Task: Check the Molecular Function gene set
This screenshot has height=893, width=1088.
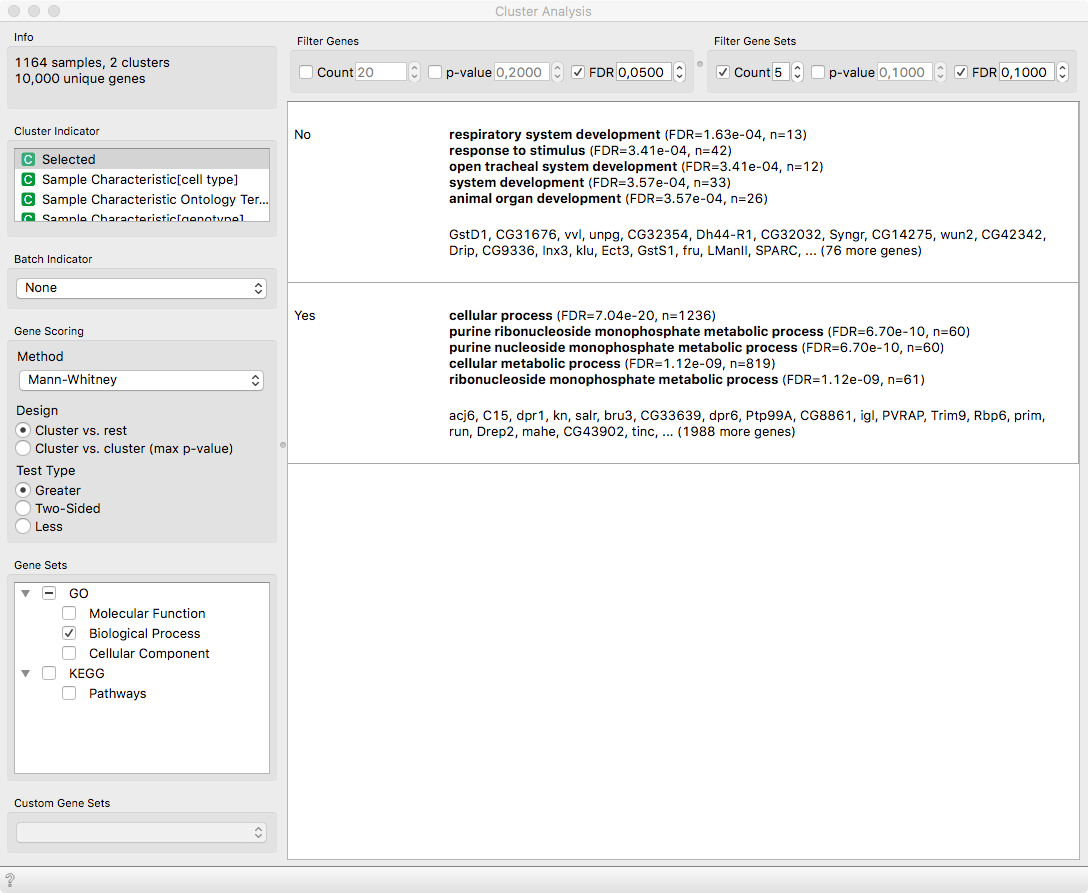Action: point(69,613)
